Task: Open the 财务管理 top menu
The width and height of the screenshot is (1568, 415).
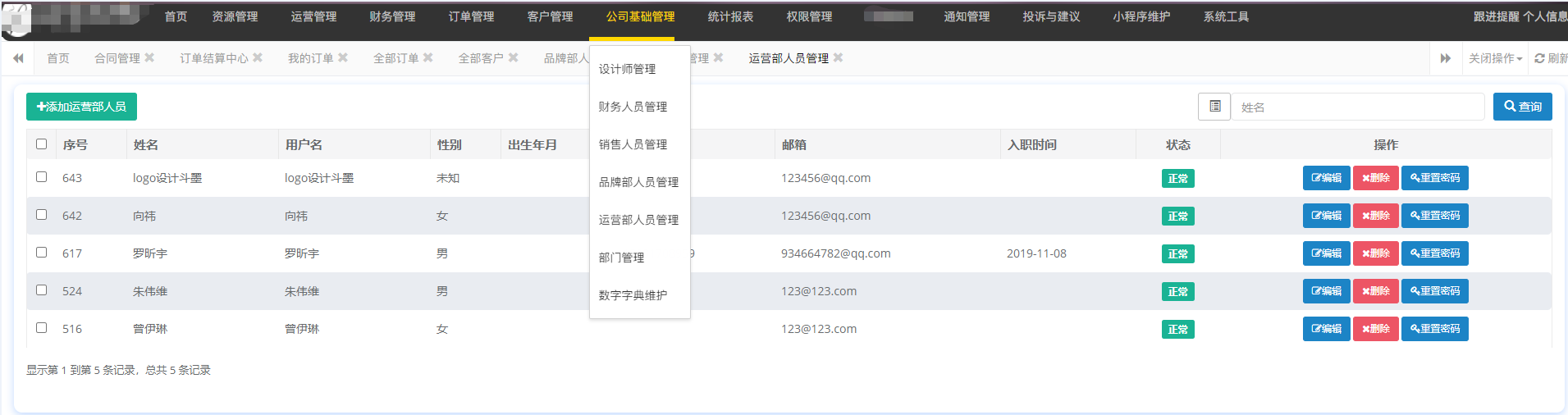Action: [392, 16]
